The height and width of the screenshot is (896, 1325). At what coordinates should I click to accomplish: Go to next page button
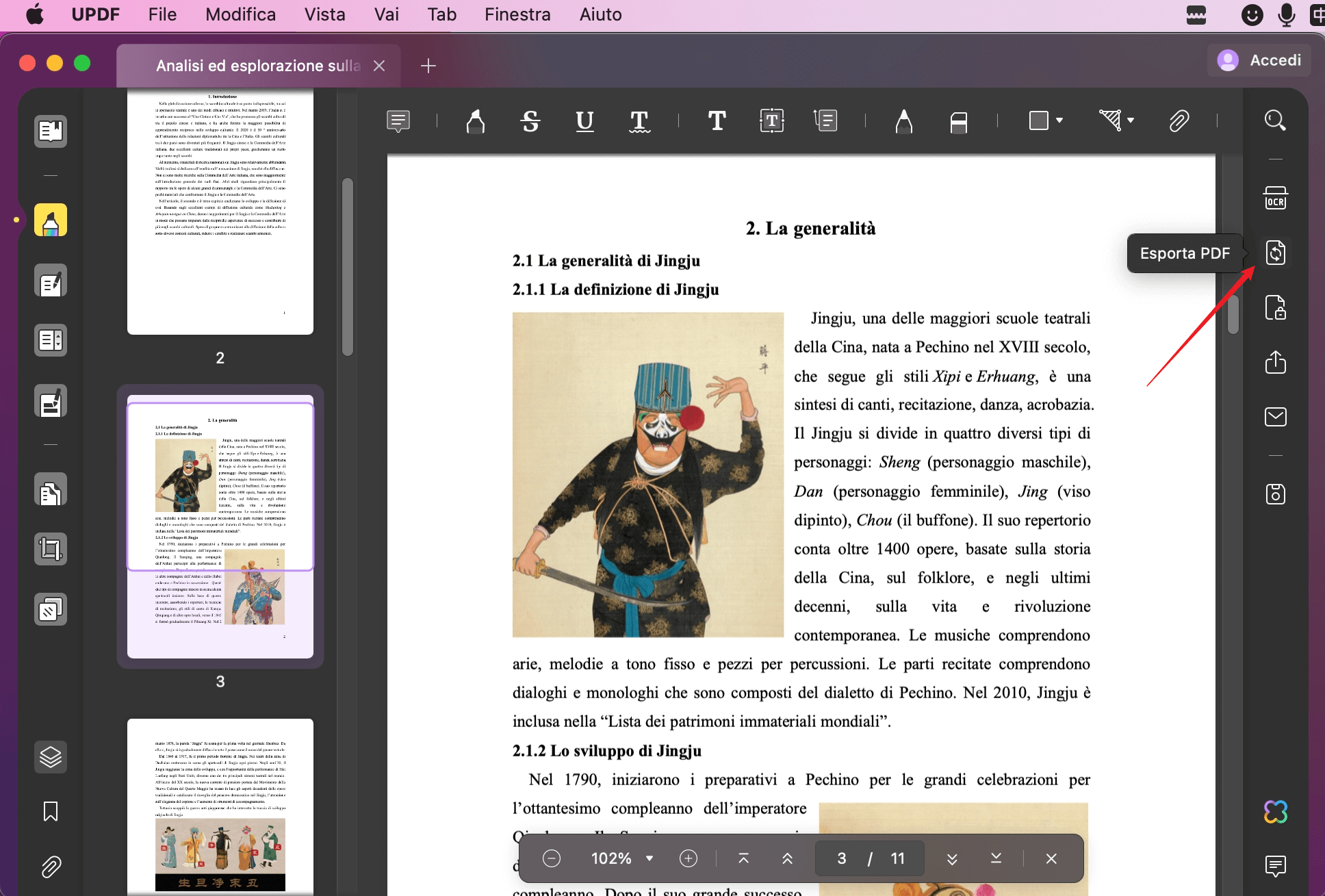pos(952,858)
